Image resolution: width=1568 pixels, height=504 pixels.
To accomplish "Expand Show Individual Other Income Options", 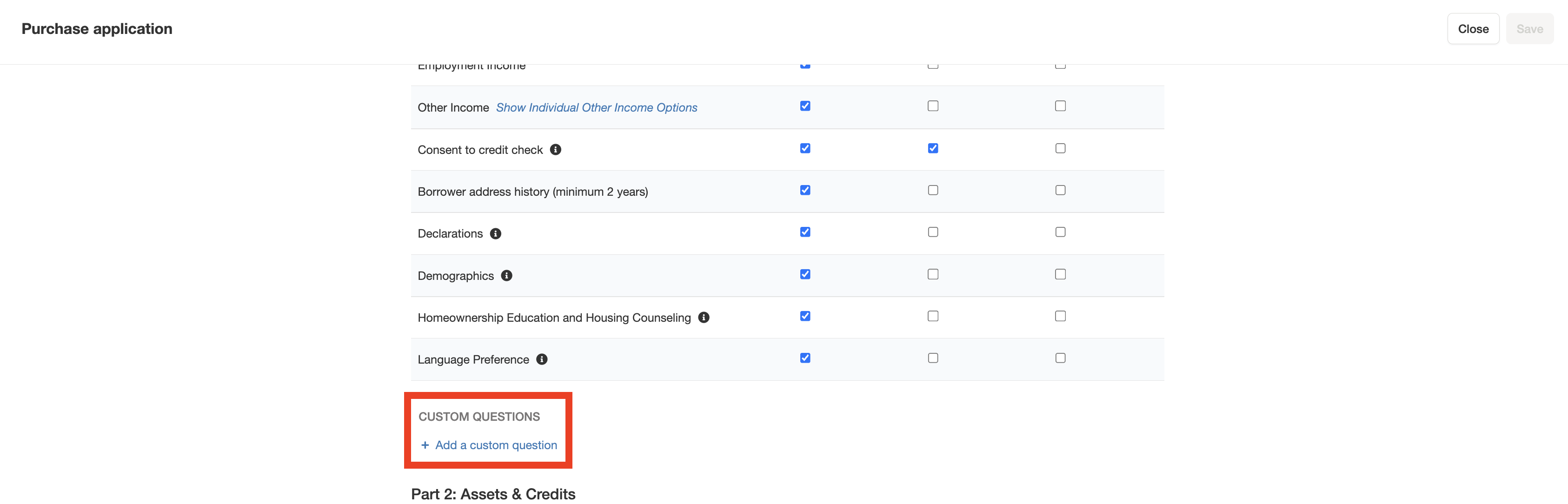I will (x=596, y=108).
